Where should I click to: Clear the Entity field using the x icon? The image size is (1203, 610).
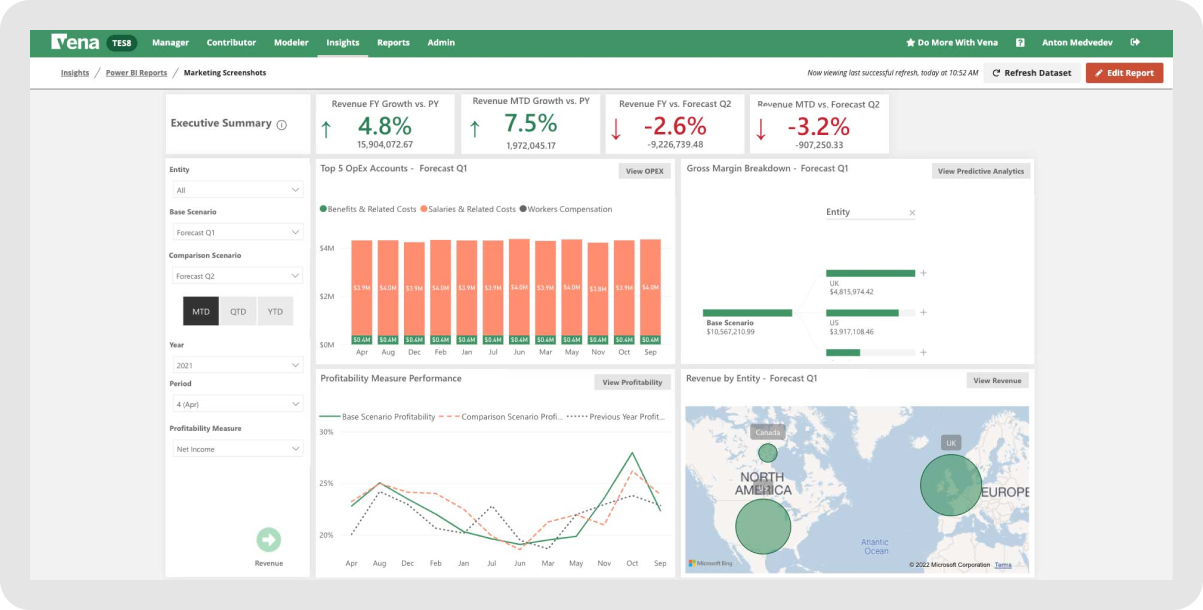(x=911, y=212)
